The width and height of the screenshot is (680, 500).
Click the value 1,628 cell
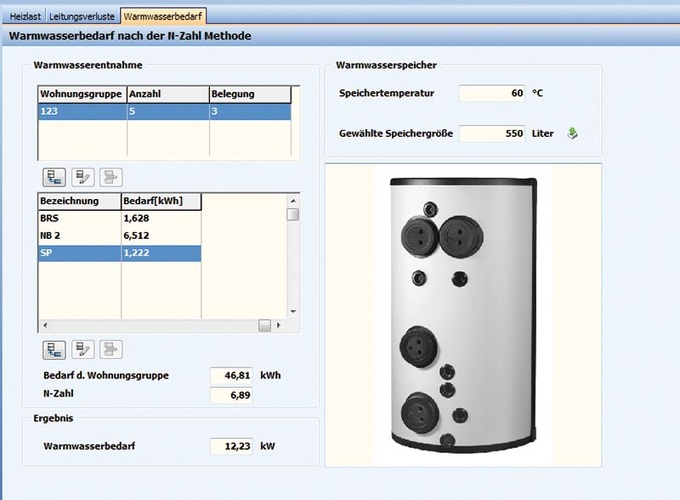(x=161, y=218)
